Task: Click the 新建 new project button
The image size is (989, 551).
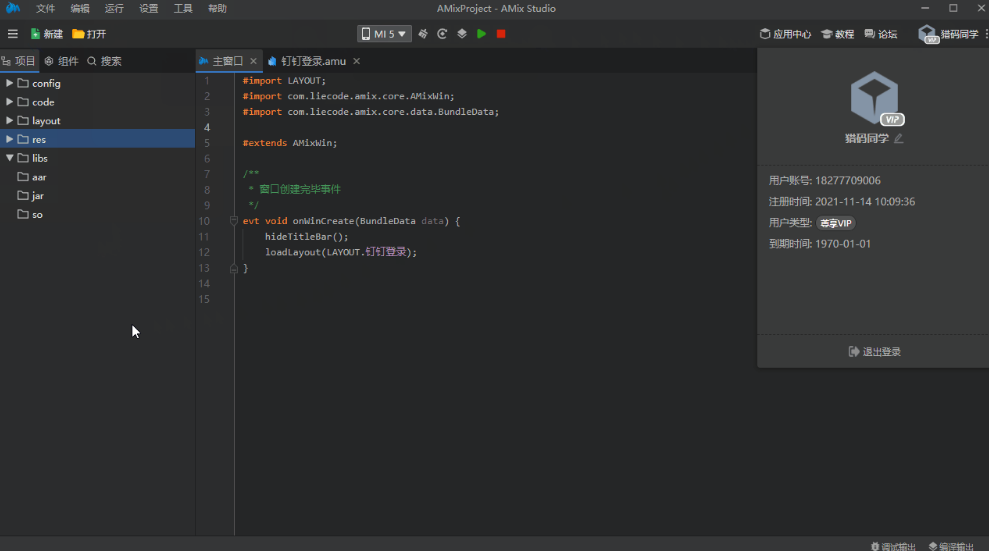Action: [47, 34]
